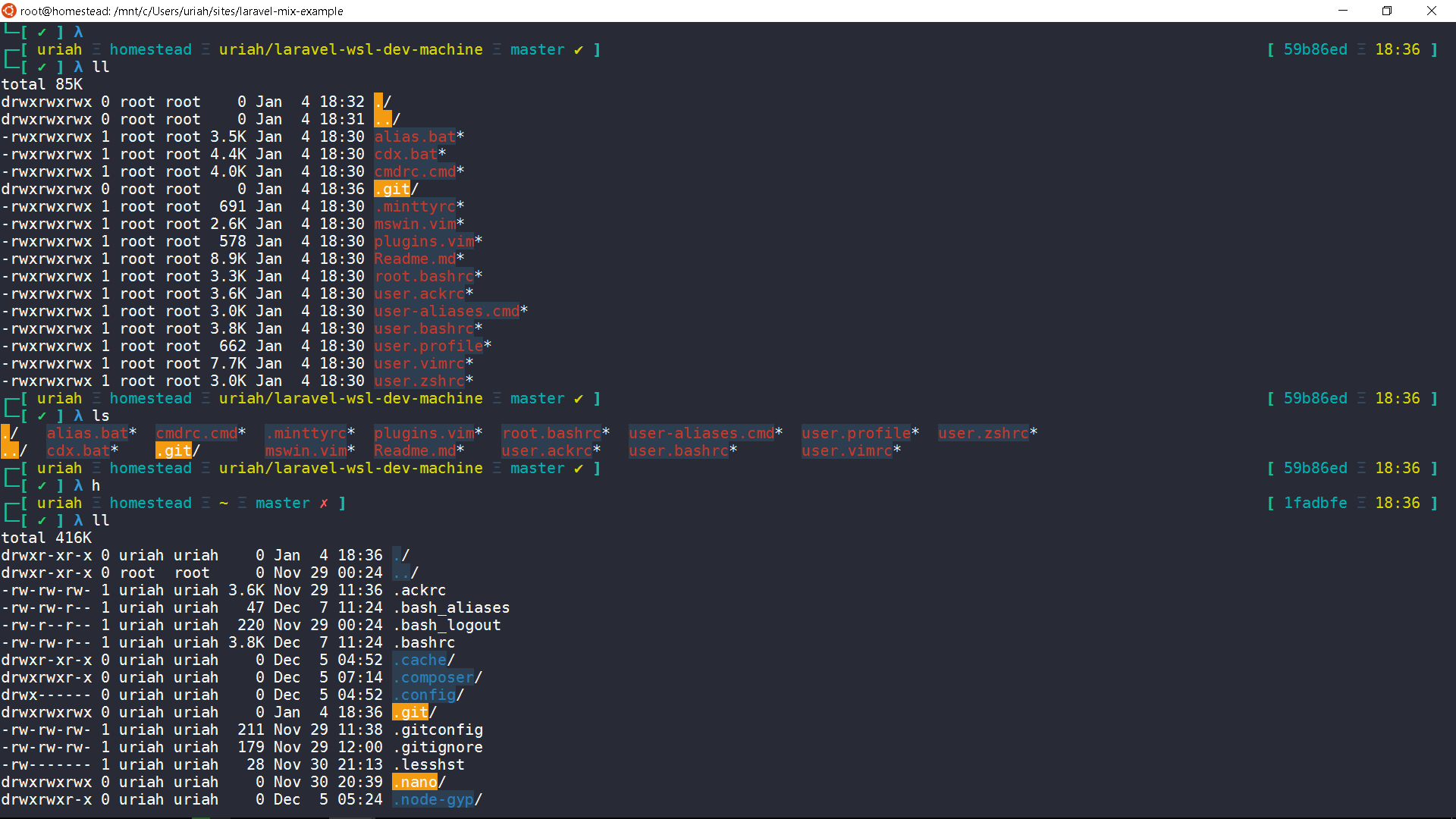Click the .cache directory entry
Screen dimensions: 1456x819
pyautogui.click(x=419, y=660)
